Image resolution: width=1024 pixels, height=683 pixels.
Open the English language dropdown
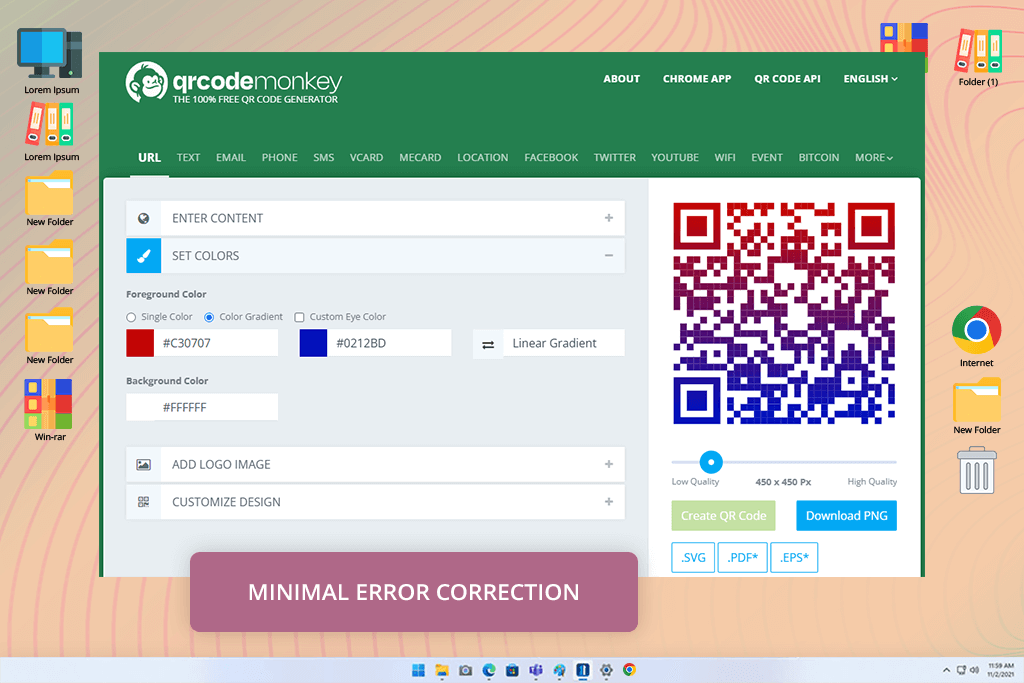[871, 79]
